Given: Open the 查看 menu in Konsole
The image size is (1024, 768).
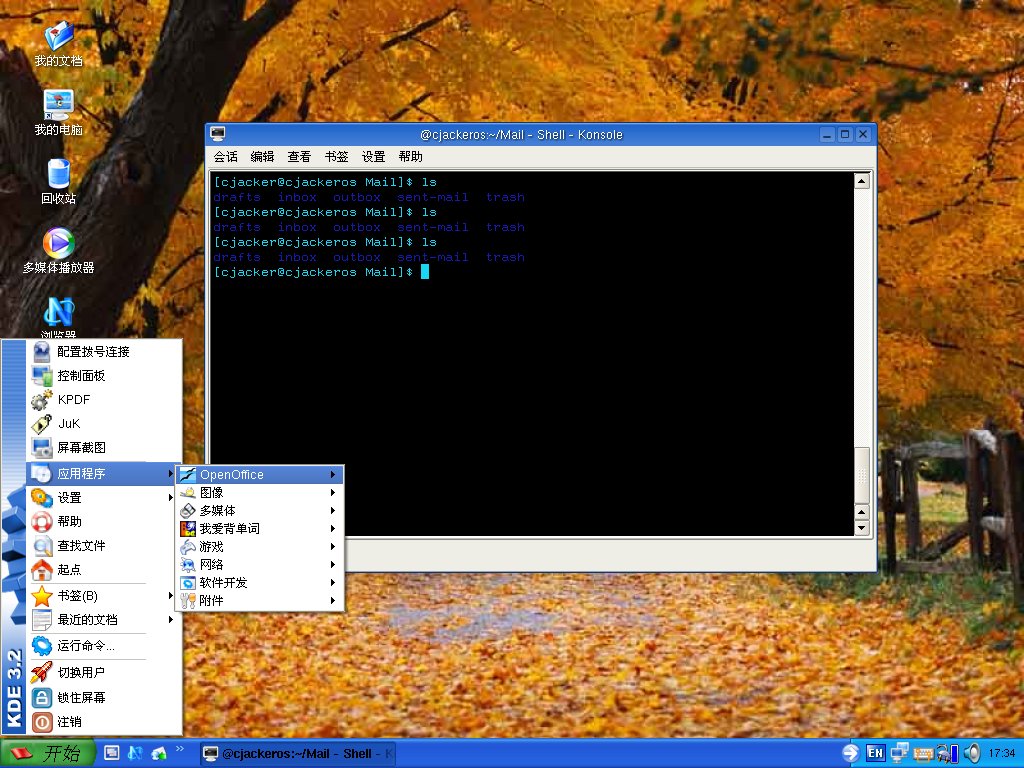Looking at the screenshot, I should click(299, 157).
